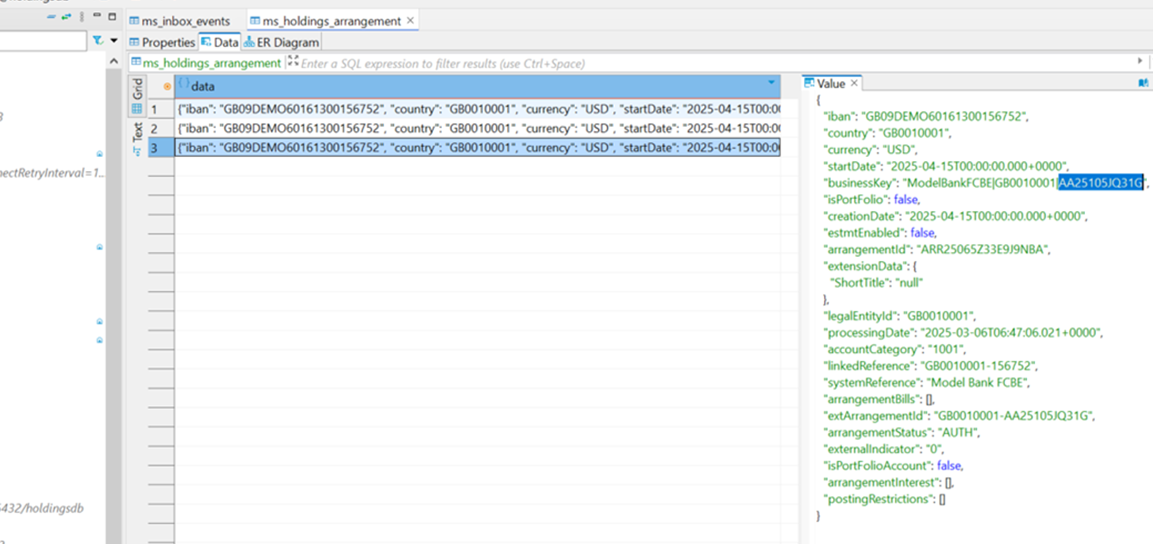Click the navigator filter funnel icon

coord(97,41)
